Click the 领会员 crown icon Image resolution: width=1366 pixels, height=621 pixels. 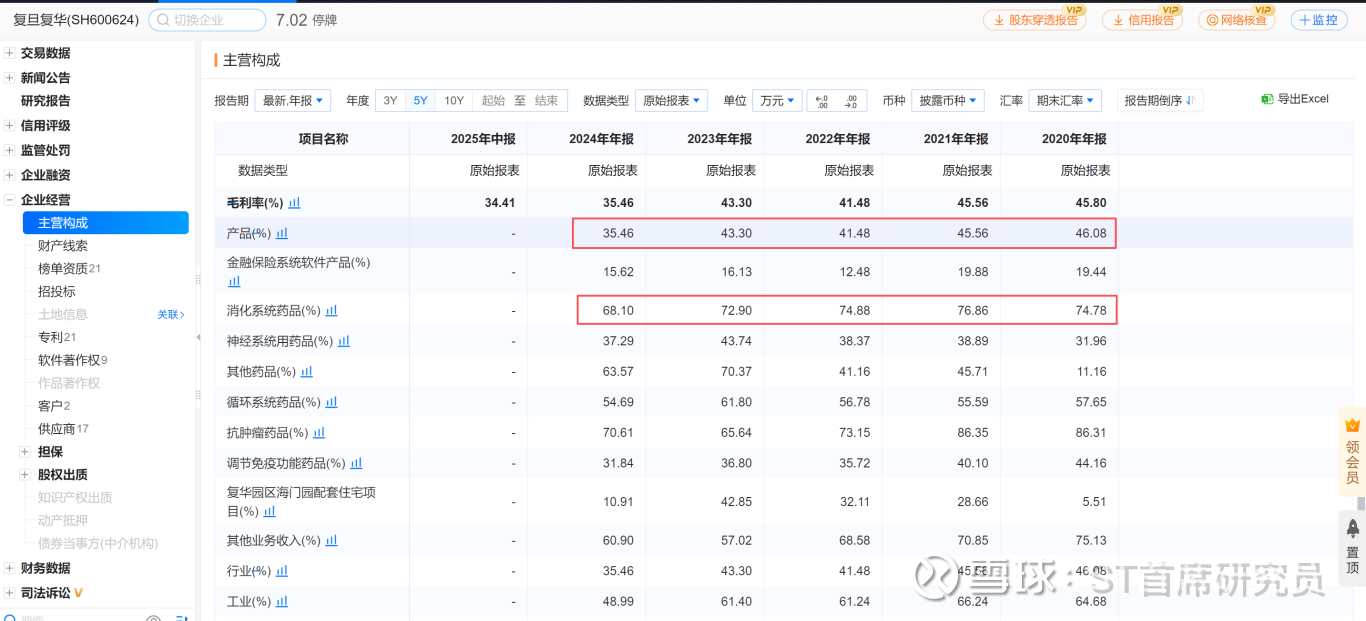tap(1352, 425)
